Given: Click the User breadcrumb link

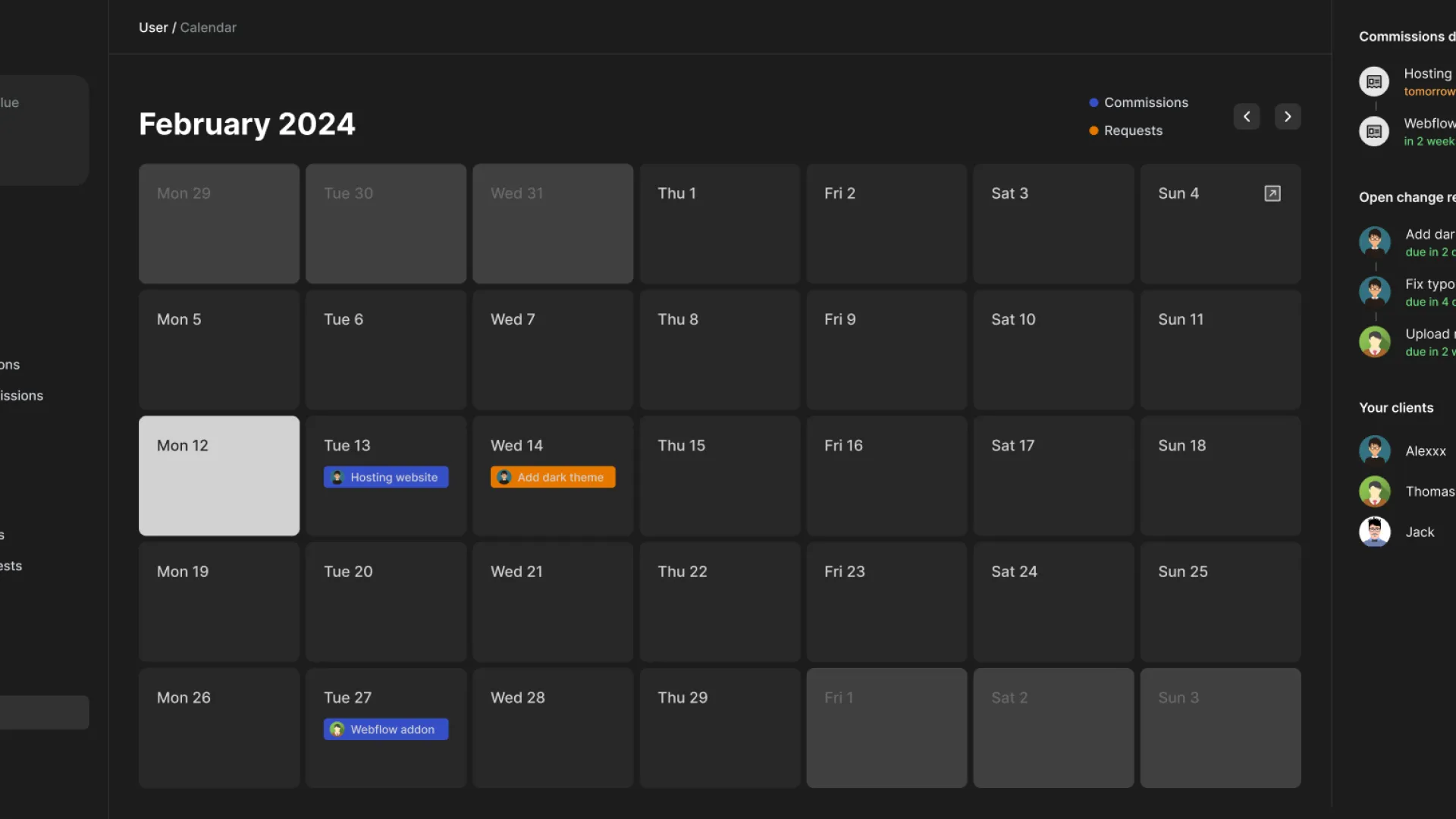Looking at the screenshot, I should click(153, 27).
